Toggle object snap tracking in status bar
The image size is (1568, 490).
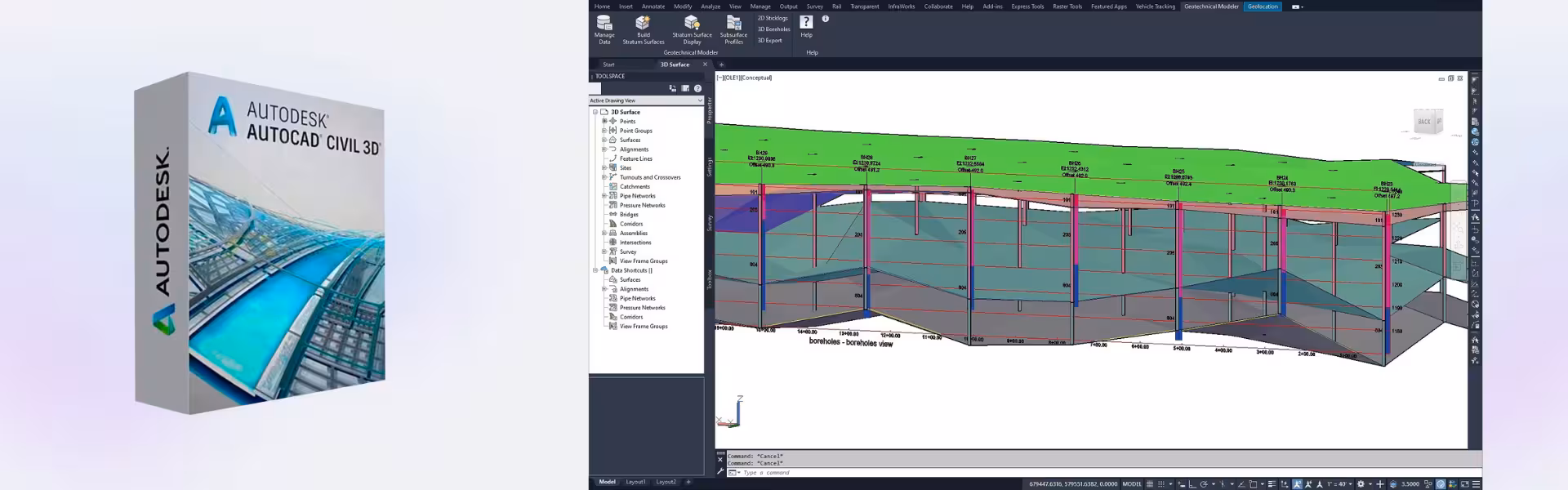tap(1241, 483)
